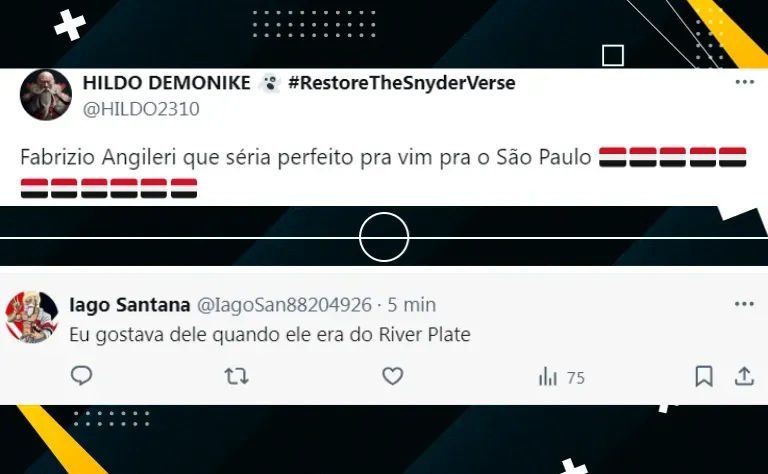768x474 pixels.
Task: Open the 5 min timestamp link
Action: [411, 305]
